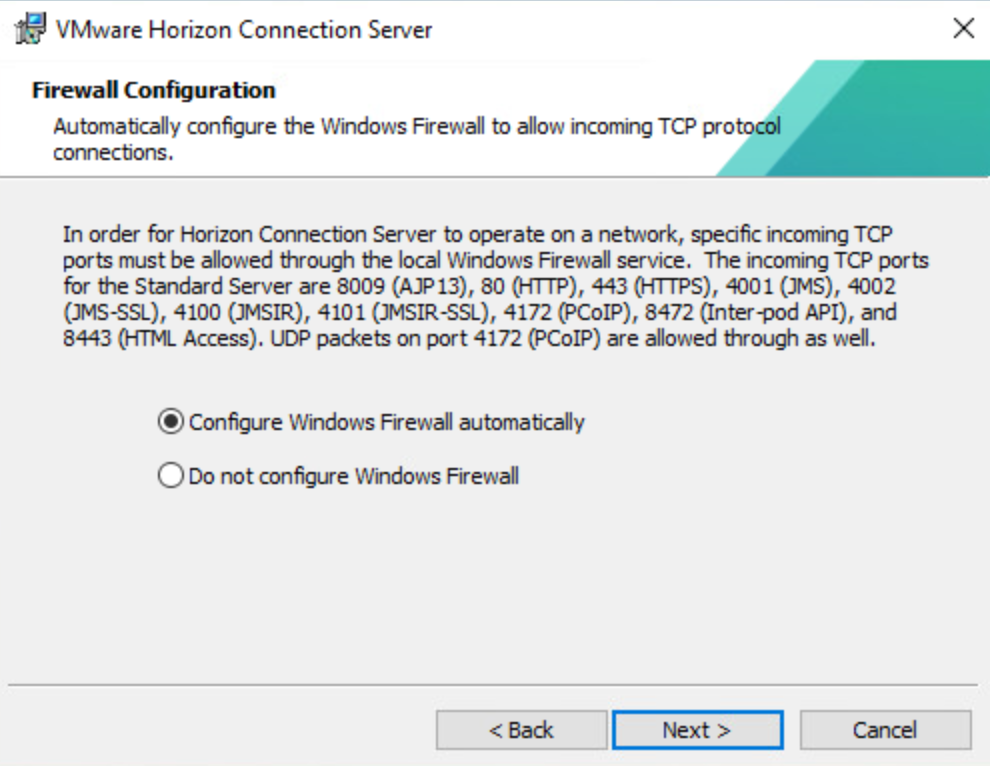Click the VMware installer icon in title bar

click(32, 29)
